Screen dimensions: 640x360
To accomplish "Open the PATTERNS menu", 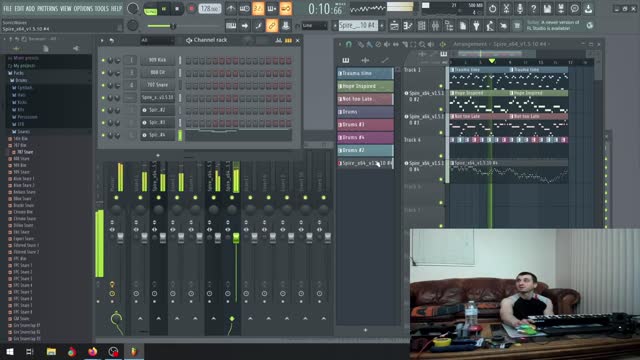I will click(x=48, y=9).
